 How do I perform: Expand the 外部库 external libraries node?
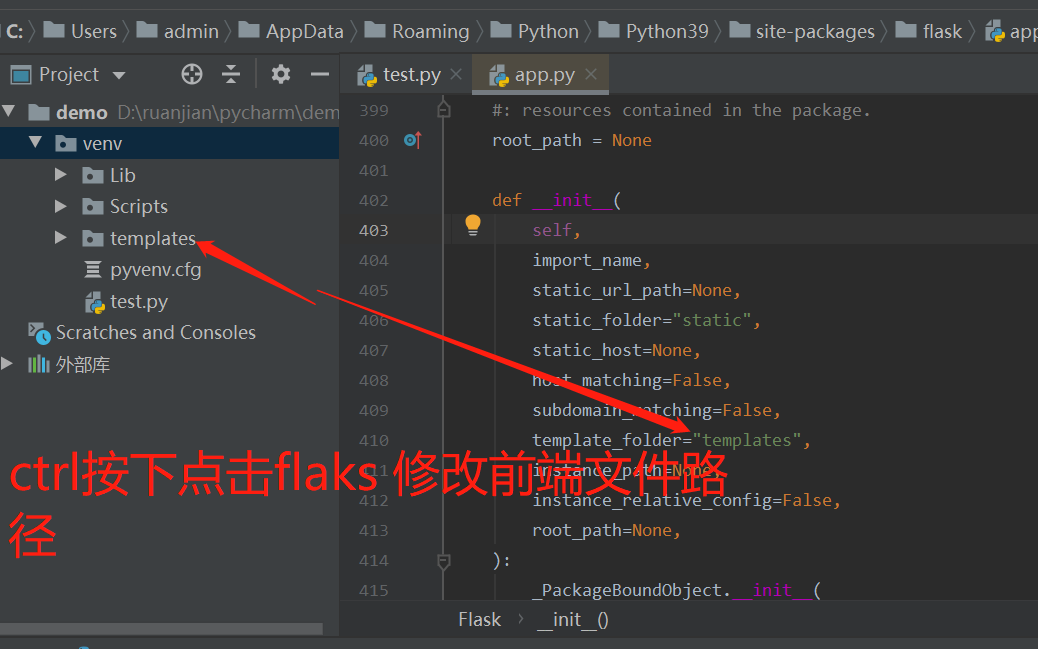[7, 363]
